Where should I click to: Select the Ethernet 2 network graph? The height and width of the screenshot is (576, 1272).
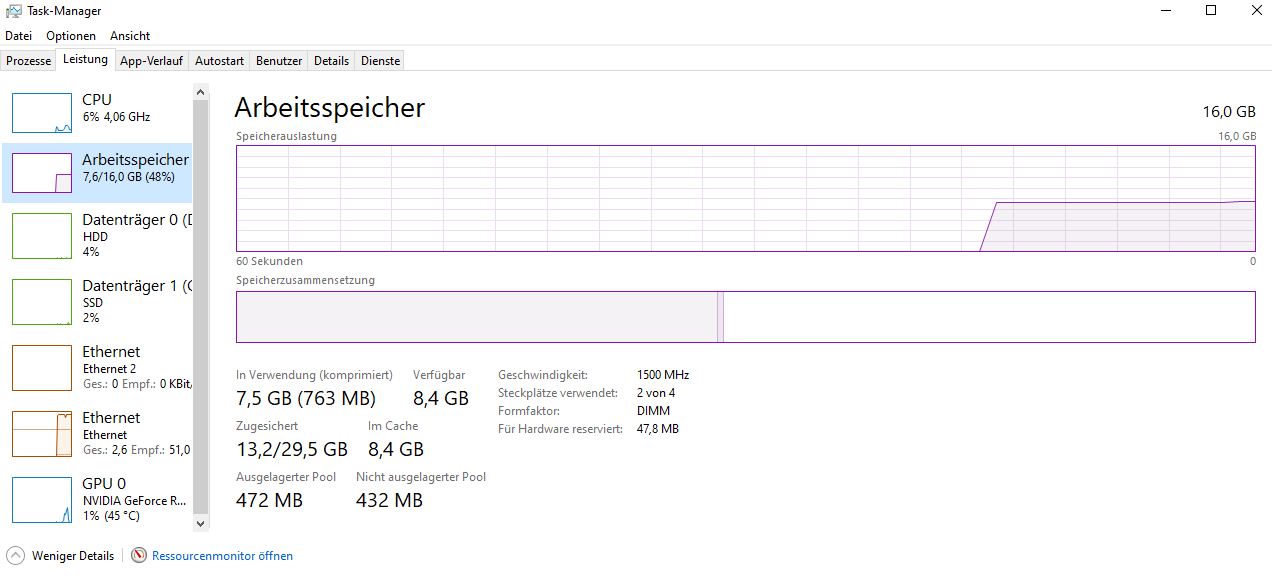pos(42,367)
